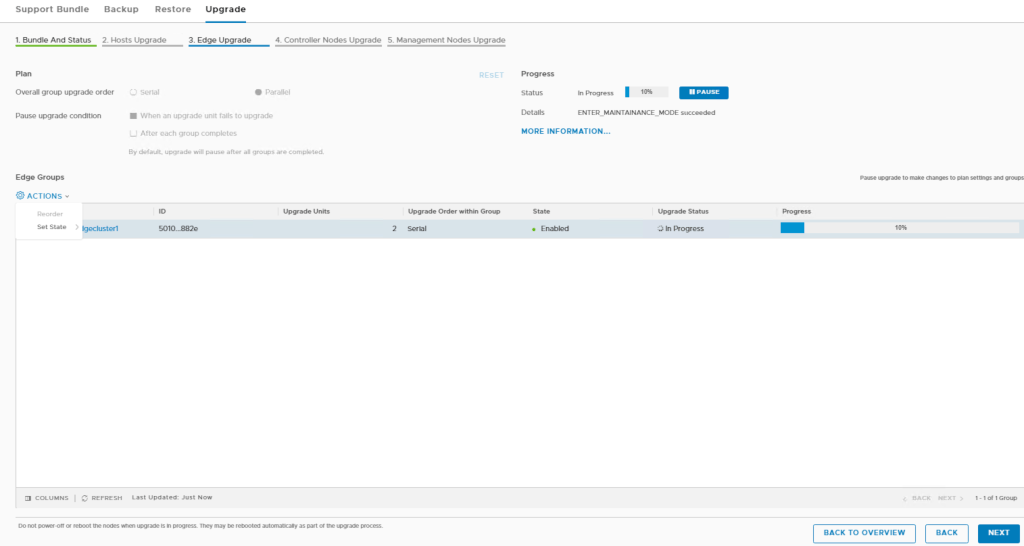Screen dimensions: 1024x546
Task: Click the Actions gear icon
Action: (20, 196)
